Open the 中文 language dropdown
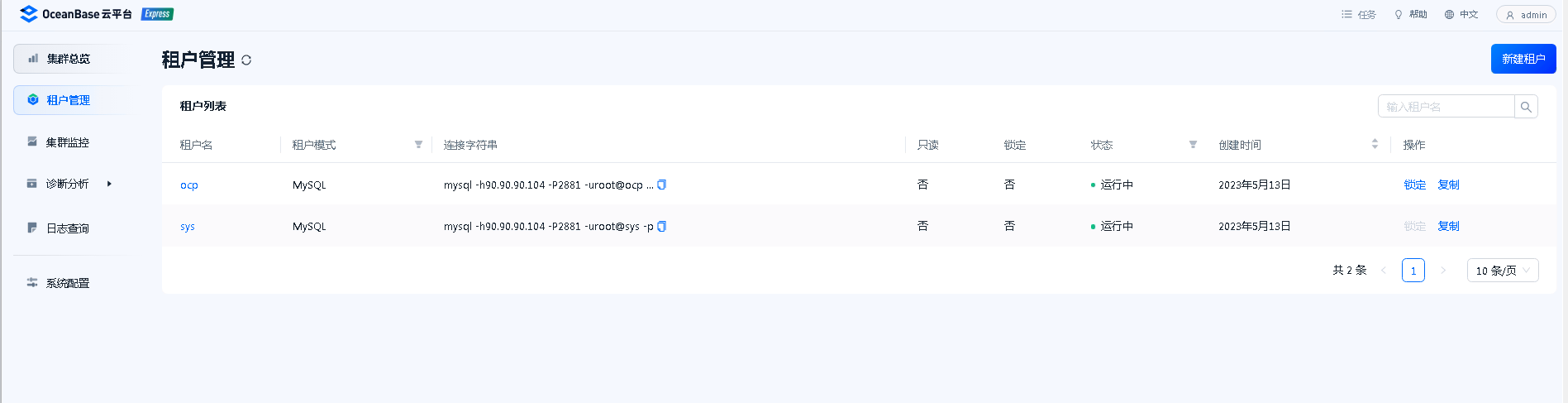Viewport: 1568px width, 403px height. 1461,15
